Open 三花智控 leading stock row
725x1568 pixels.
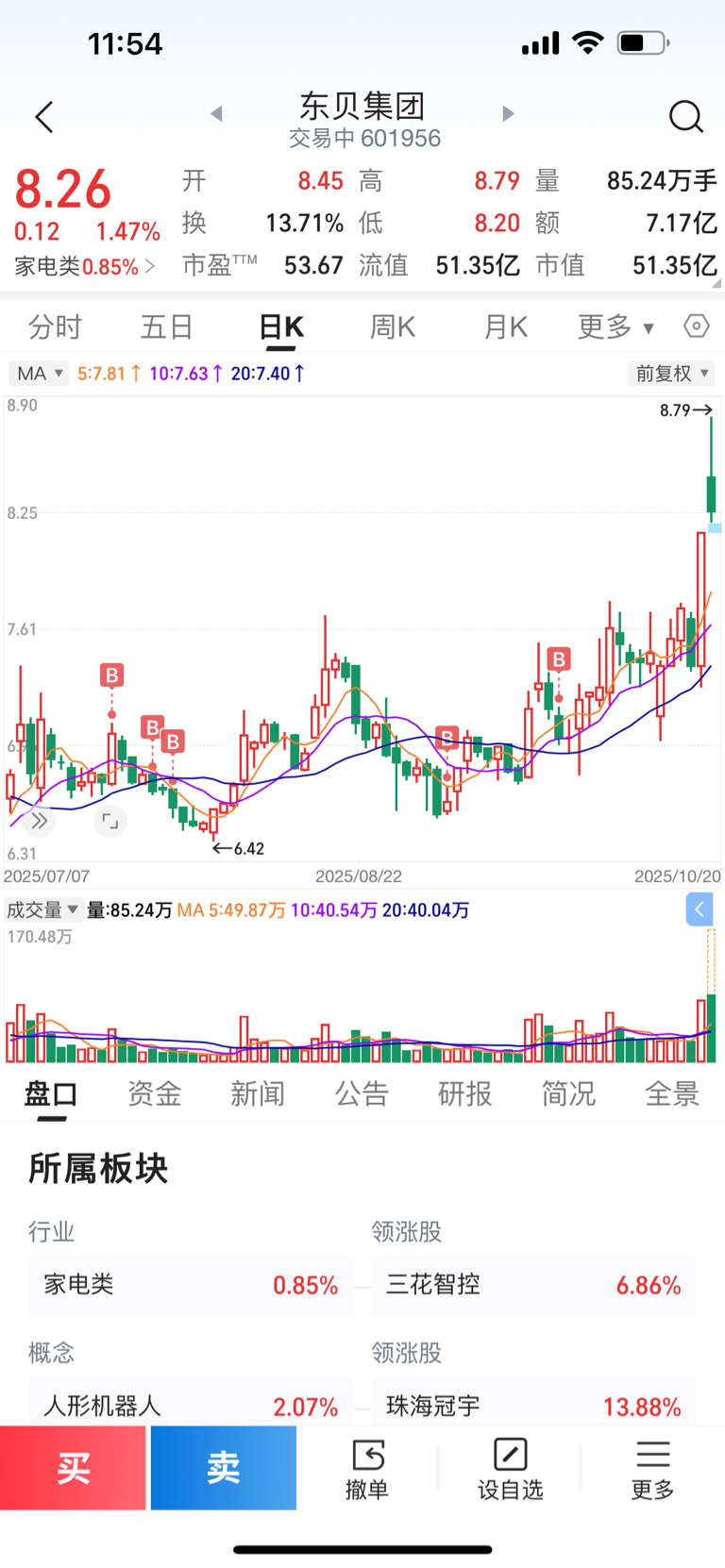(x=533, y=1285)
